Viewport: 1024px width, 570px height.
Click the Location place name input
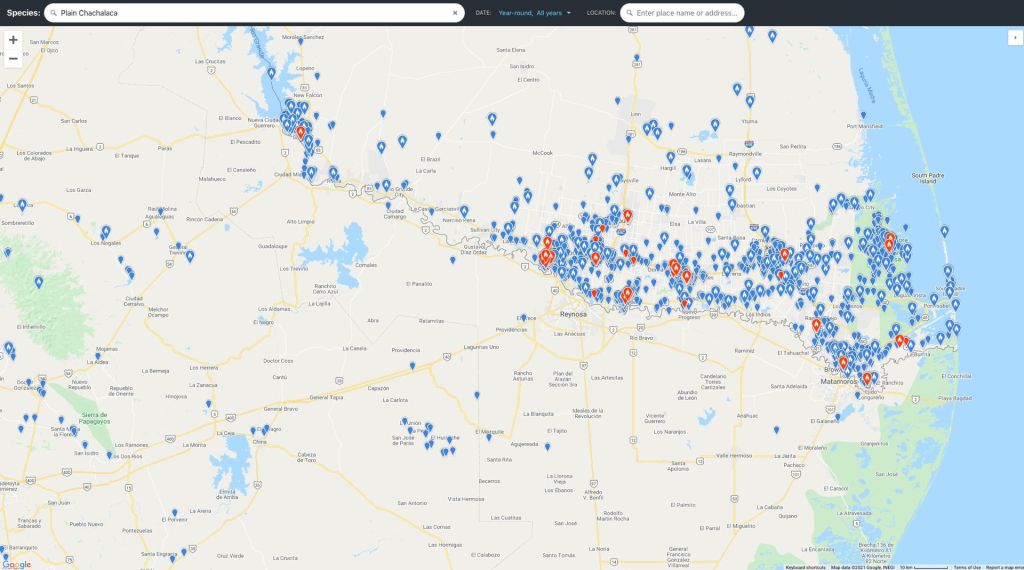(688, 13)
